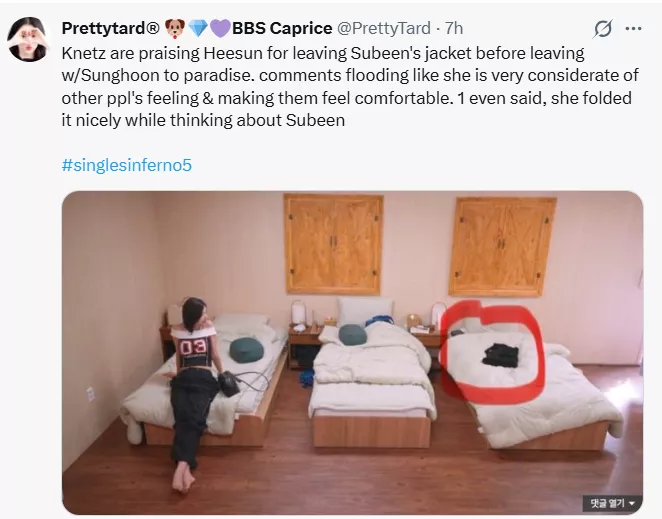Open the tweet body text about Heesun
This screenshot has height=519, width=662.
(350, 87)
